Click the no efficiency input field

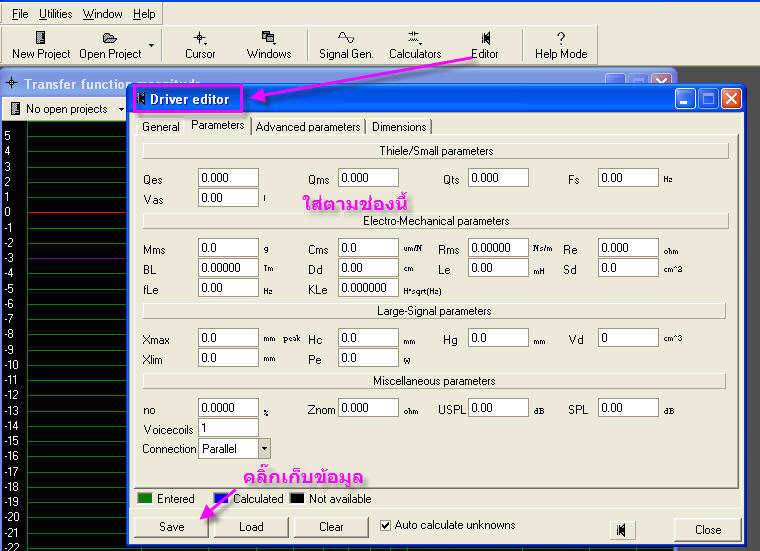pyautogui.click(x=228, y=408)
